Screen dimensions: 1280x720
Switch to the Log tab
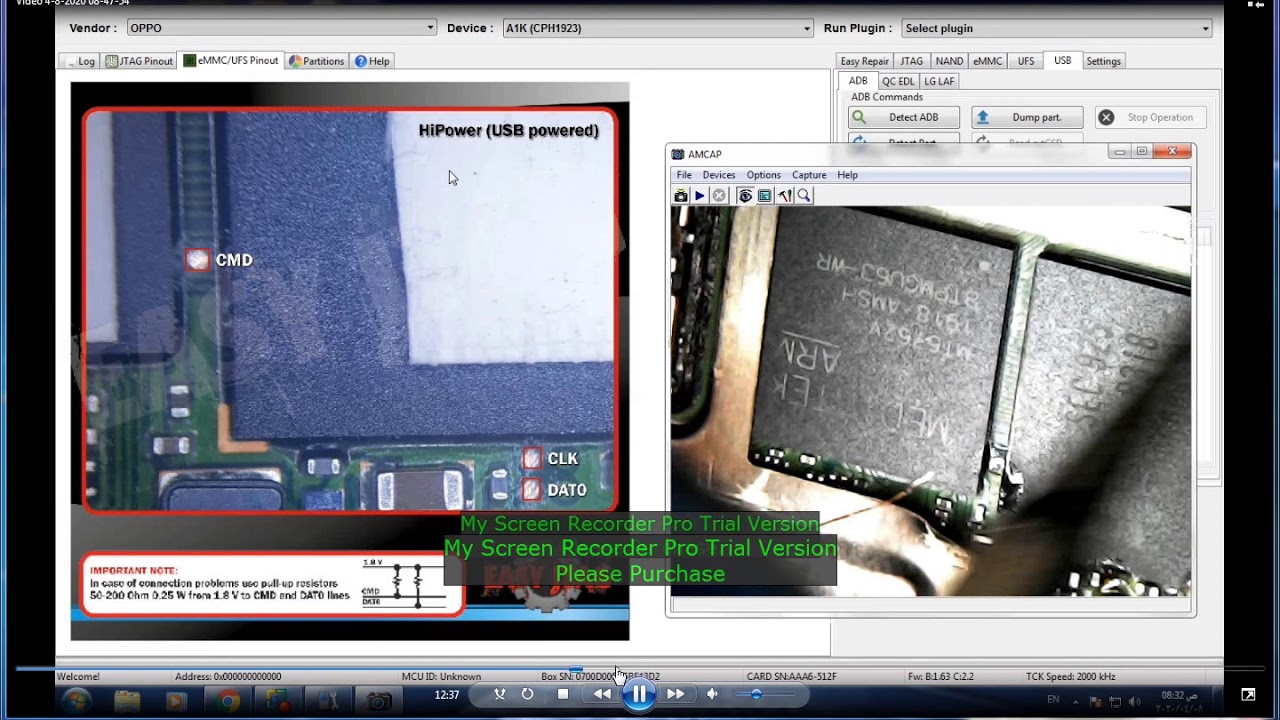pos(79,61)
